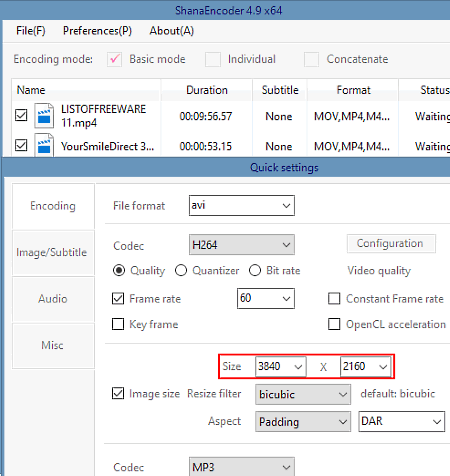Sort the file list by the Name column
The height and width of the screenshot is (476, 450).
tap(86, 90)
